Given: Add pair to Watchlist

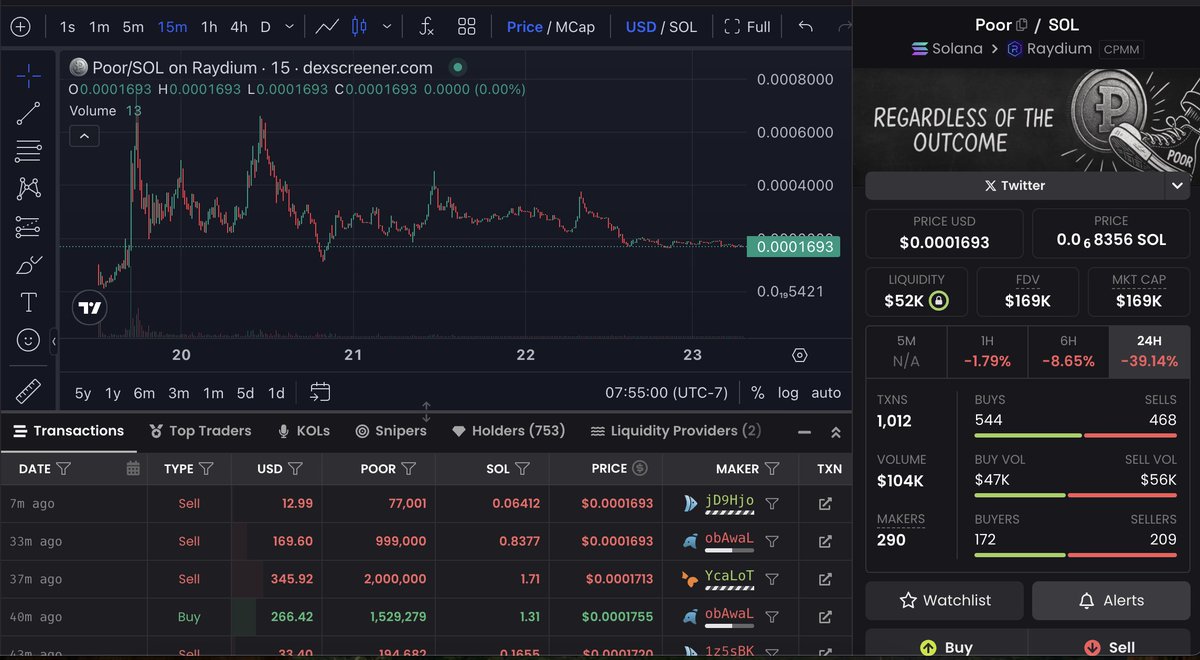Looking at the screenshot, I should 945,600.
